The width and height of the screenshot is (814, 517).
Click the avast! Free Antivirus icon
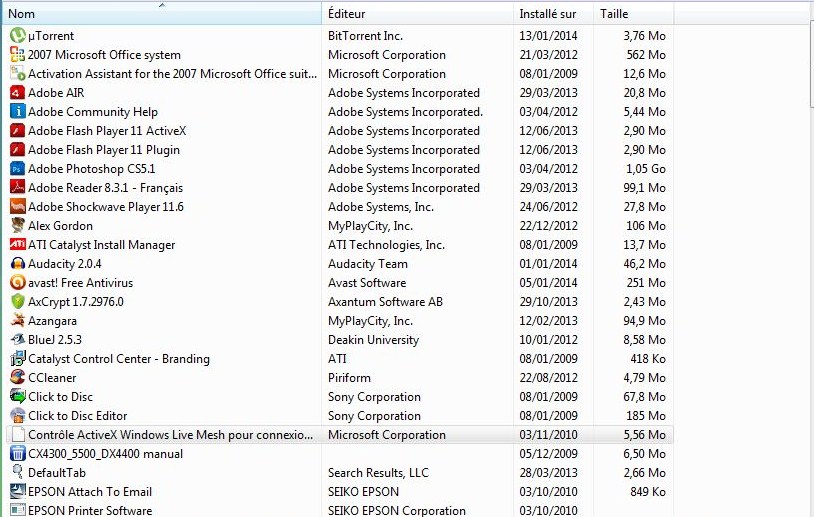(x=18, y=282)
